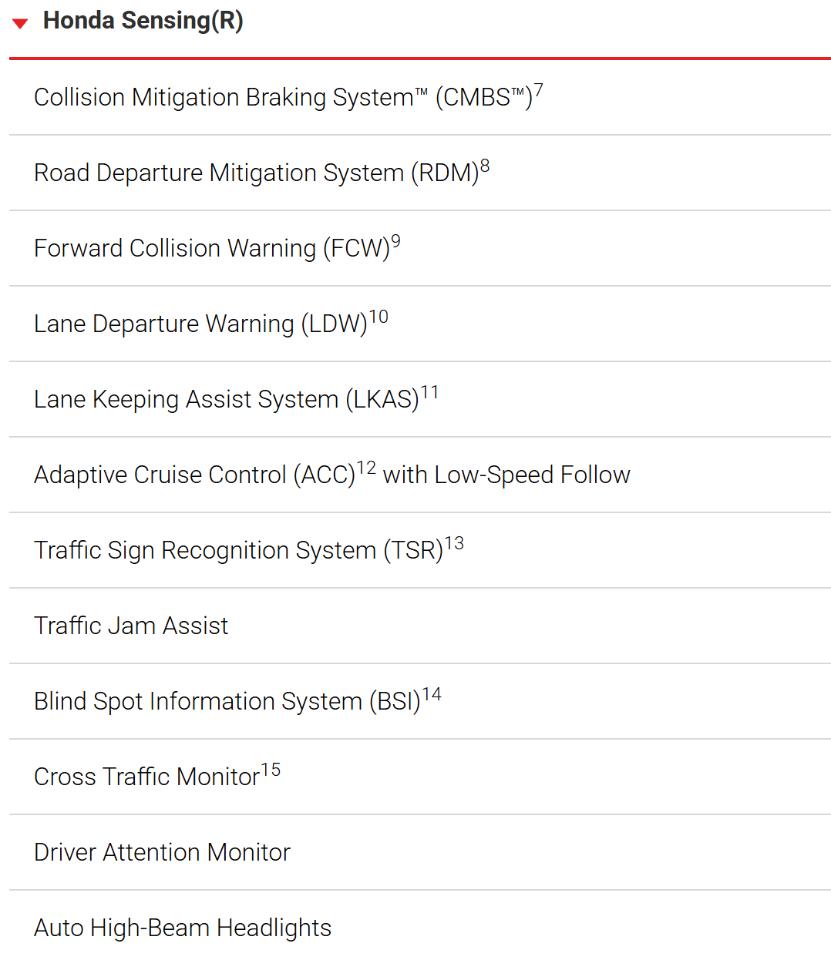The height and width of the screenshot is (960, 831).
Task: Select the Traffic Jam Assist row
Action: point(420,626)
